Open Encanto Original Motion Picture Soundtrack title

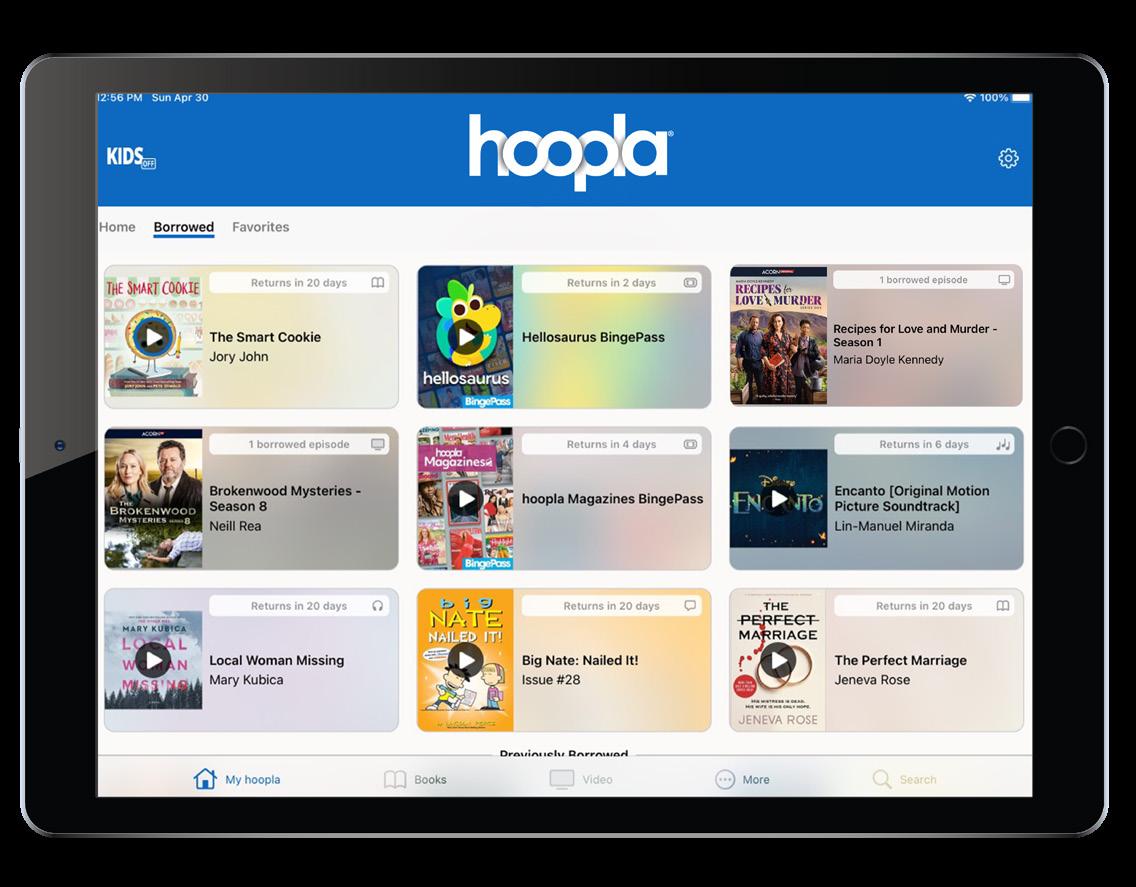click(x=911, y=499)
